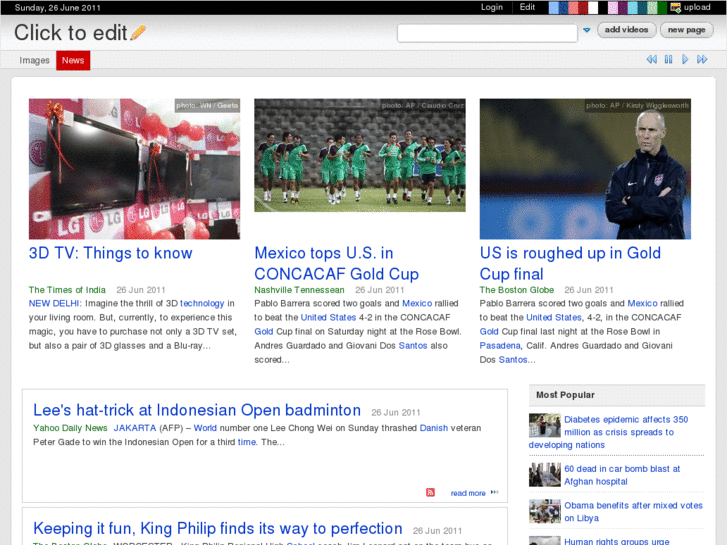Click 'World' link in badminton story
Image resolution: width=727 pixels, height=545 pixels.
tap(205, 428)
